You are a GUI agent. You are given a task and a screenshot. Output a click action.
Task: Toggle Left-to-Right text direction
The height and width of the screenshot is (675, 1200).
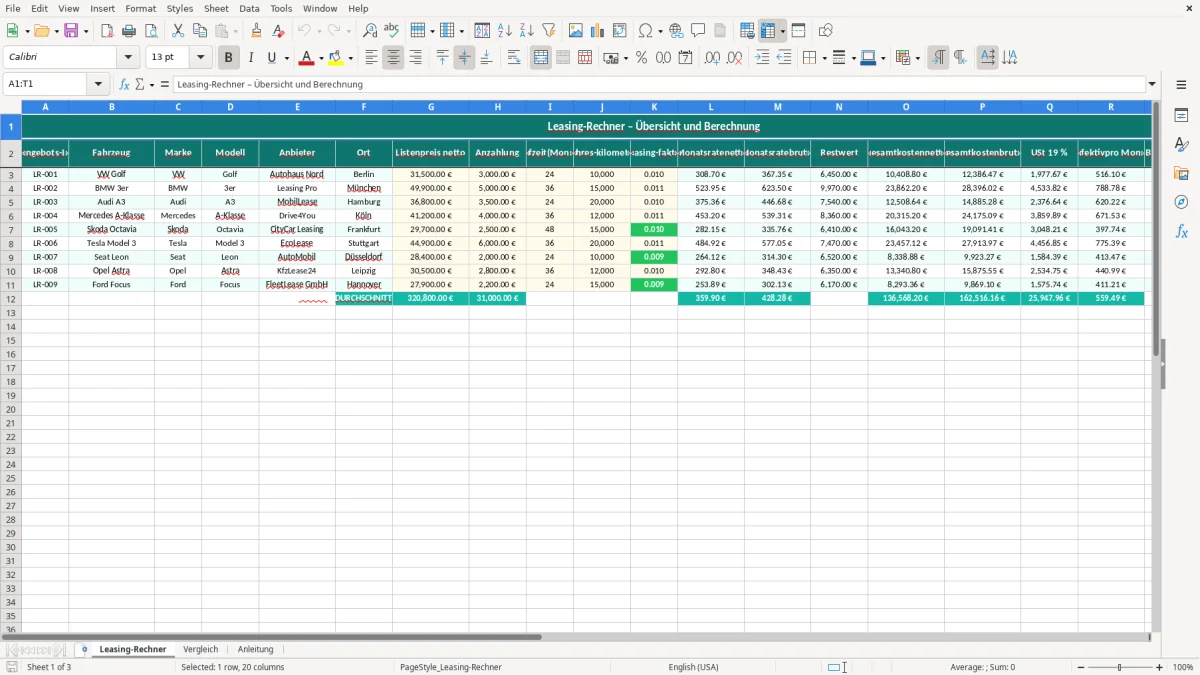(x=938, y=58)
